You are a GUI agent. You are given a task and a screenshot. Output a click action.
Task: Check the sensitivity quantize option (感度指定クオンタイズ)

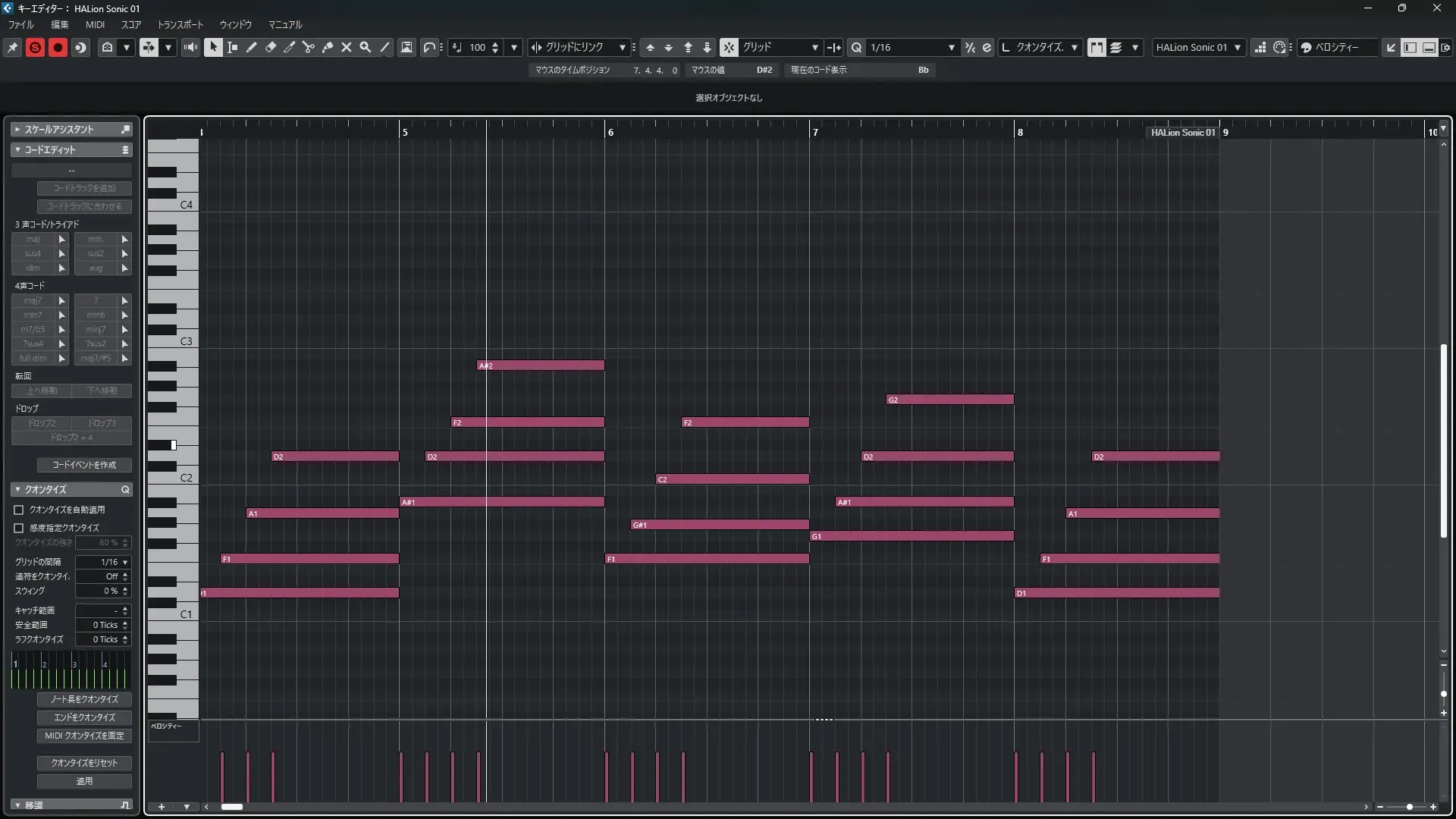click(x=19, y=528)
